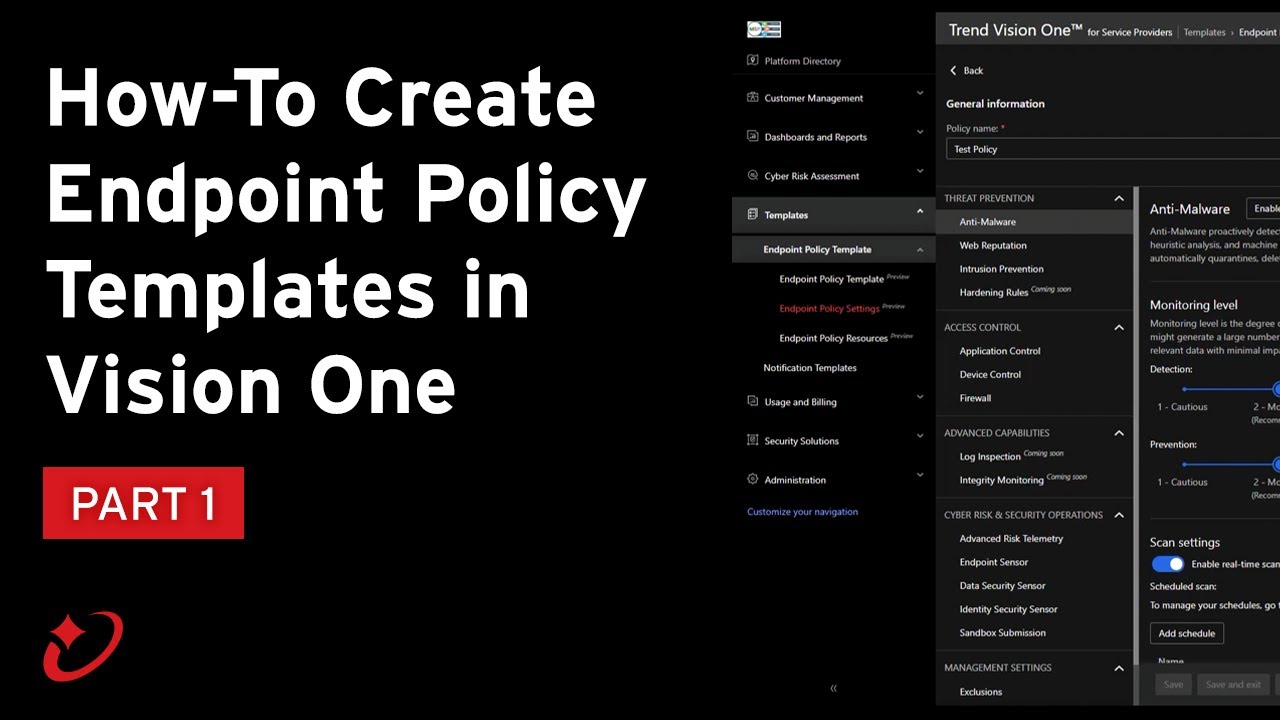Click the red Trend Micro logo
Viewport: 1280px width, 720px height.
tap(83, 646)
